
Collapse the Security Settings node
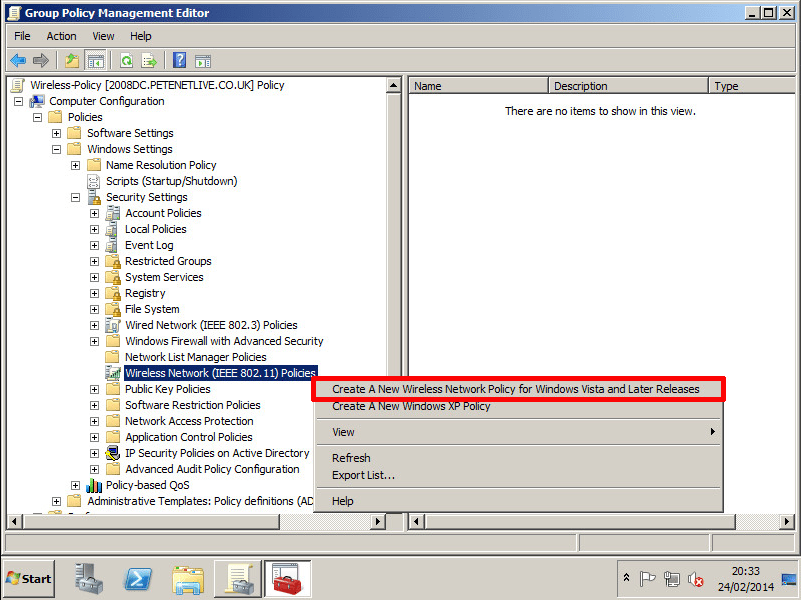click(x=76, y=197)
